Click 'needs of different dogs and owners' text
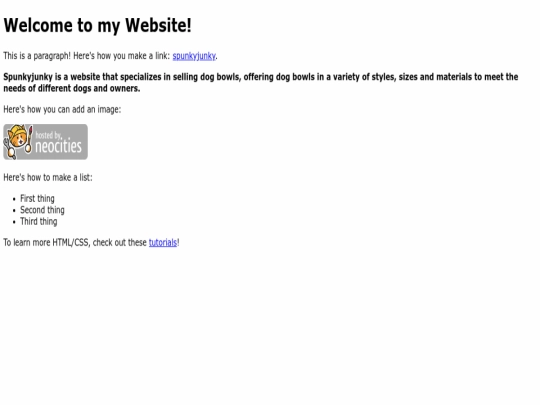This screenshot has width=540, height=405. [x=72, y=88]
